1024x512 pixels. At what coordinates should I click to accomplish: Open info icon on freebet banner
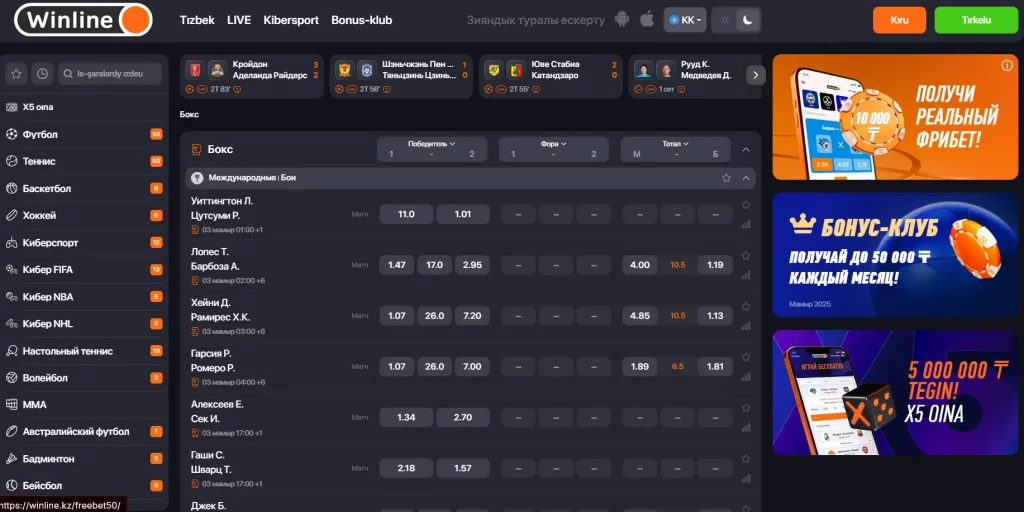pyautogui.click(x=1006, y=65)
